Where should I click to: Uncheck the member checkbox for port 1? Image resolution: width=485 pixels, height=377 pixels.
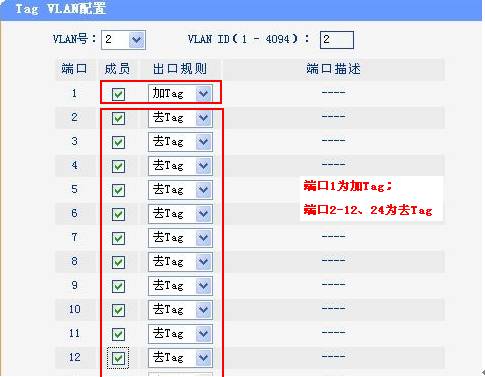pos(118,94)
